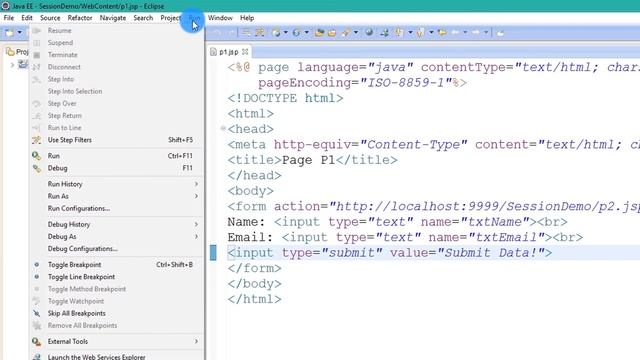This screenshot has width=640, height=360.
Task: Open the Source menu
Action: tap(50, 18)
